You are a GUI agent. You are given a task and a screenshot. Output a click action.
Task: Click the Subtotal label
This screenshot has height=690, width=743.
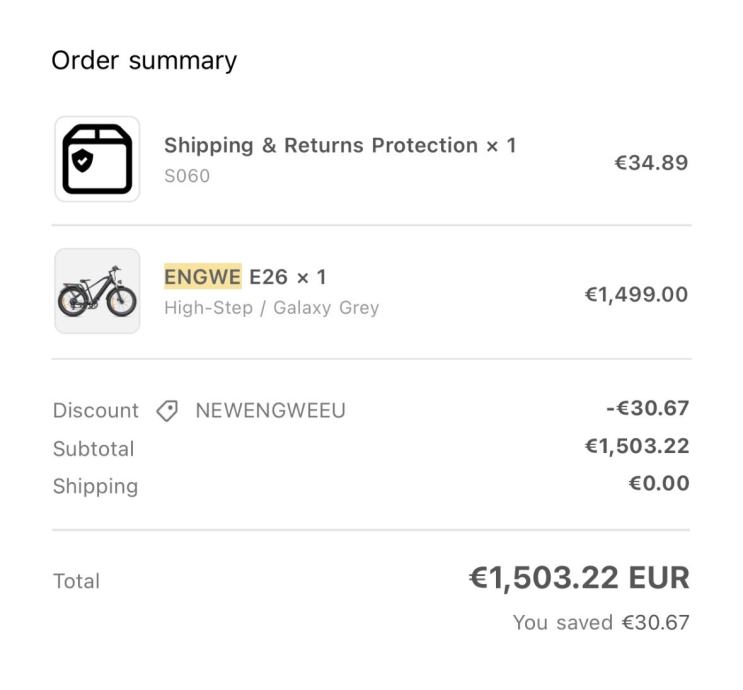pyautogui.click(x=93, y=449)
